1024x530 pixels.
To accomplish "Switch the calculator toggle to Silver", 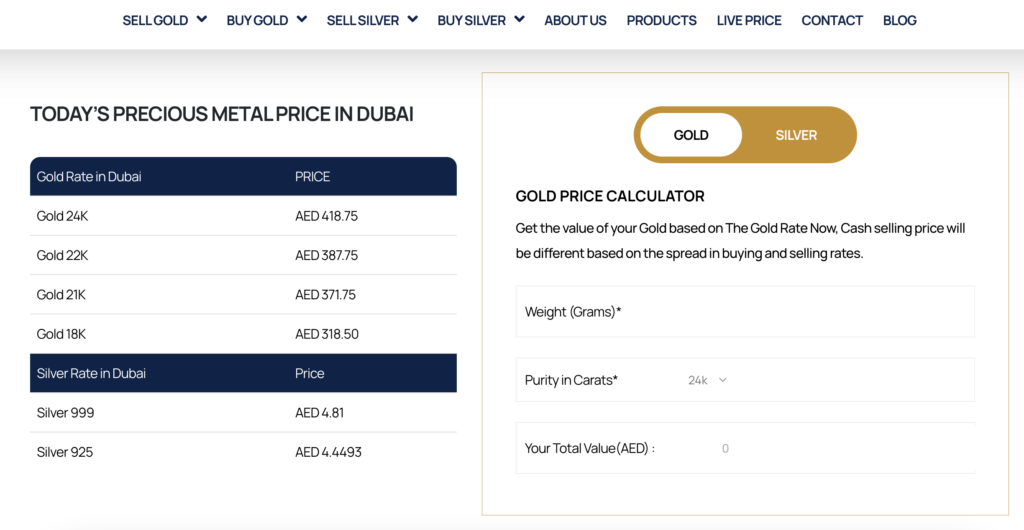I will (796, 135).
